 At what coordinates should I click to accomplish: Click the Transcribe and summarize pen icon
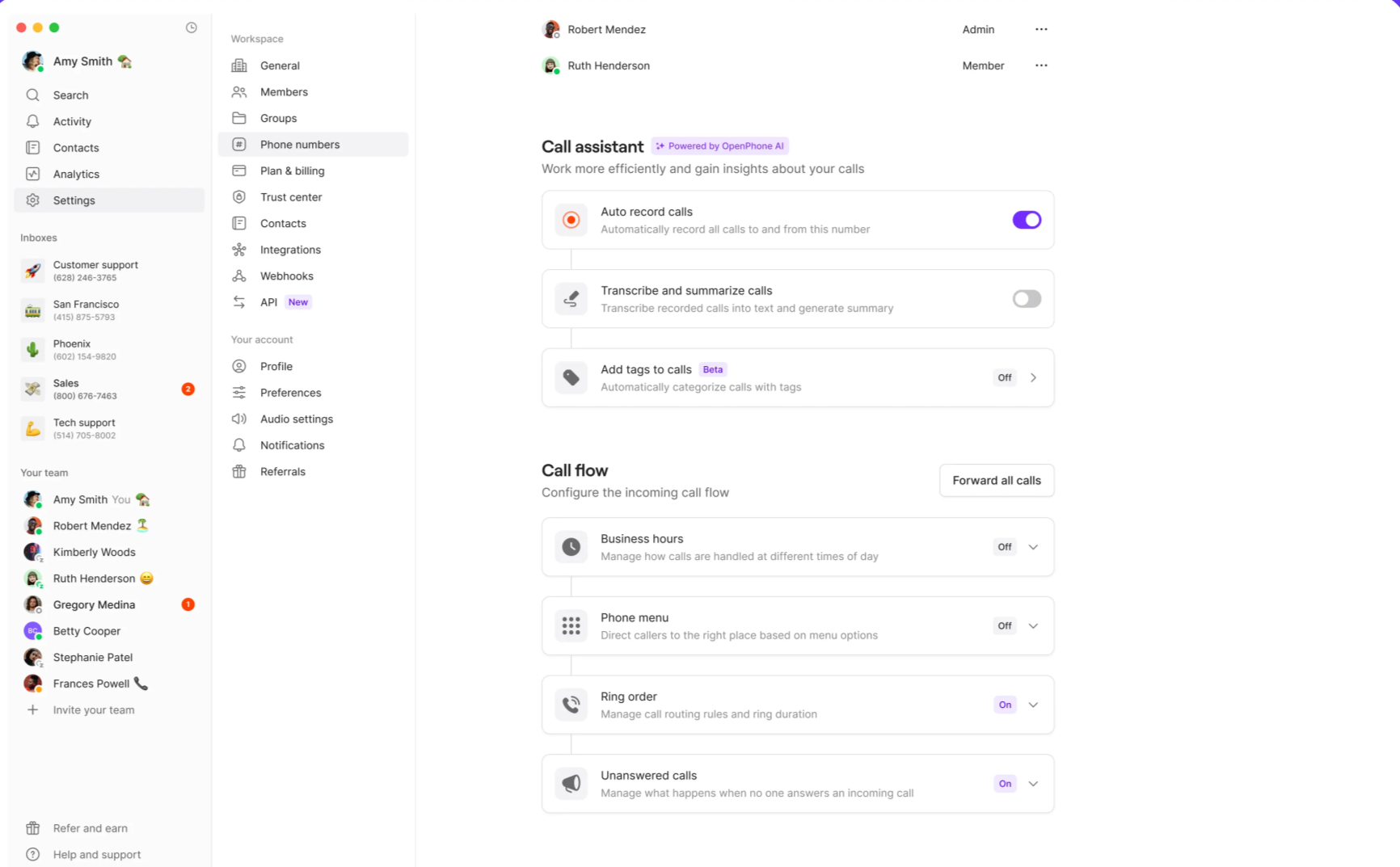pos(571,299)
